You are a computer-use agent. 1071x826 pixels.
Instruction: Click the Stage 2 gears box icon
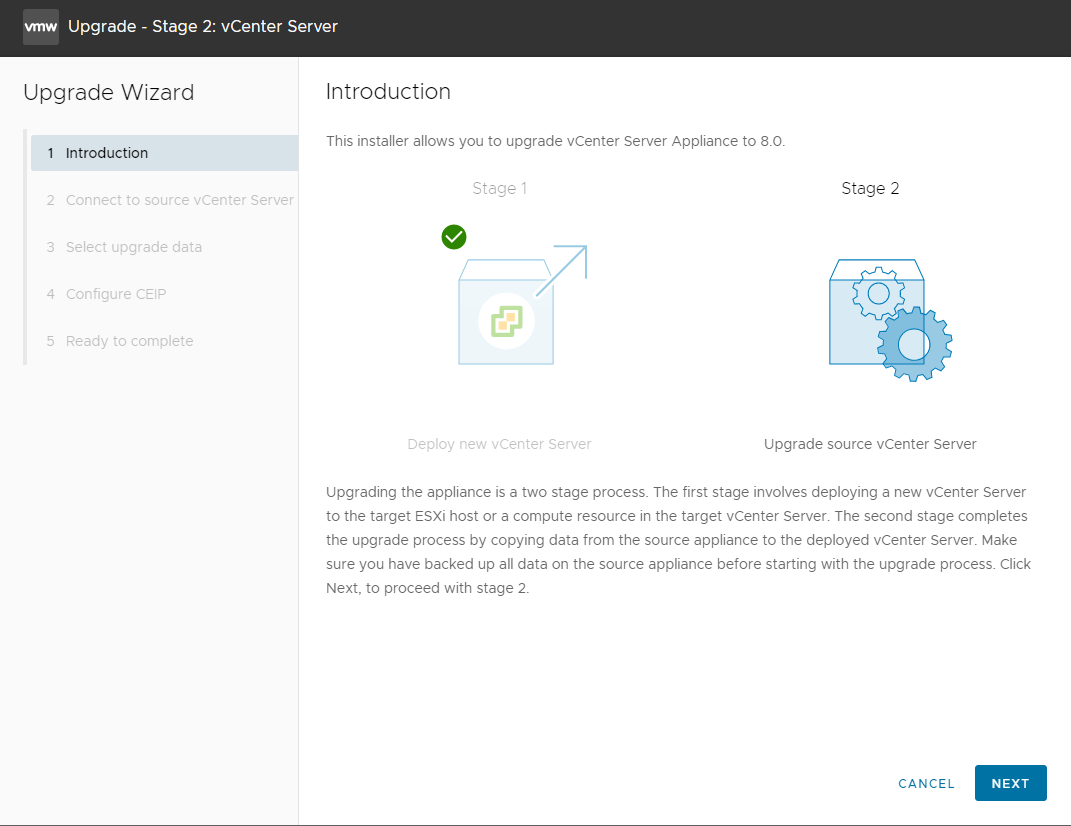click(890, 320)
